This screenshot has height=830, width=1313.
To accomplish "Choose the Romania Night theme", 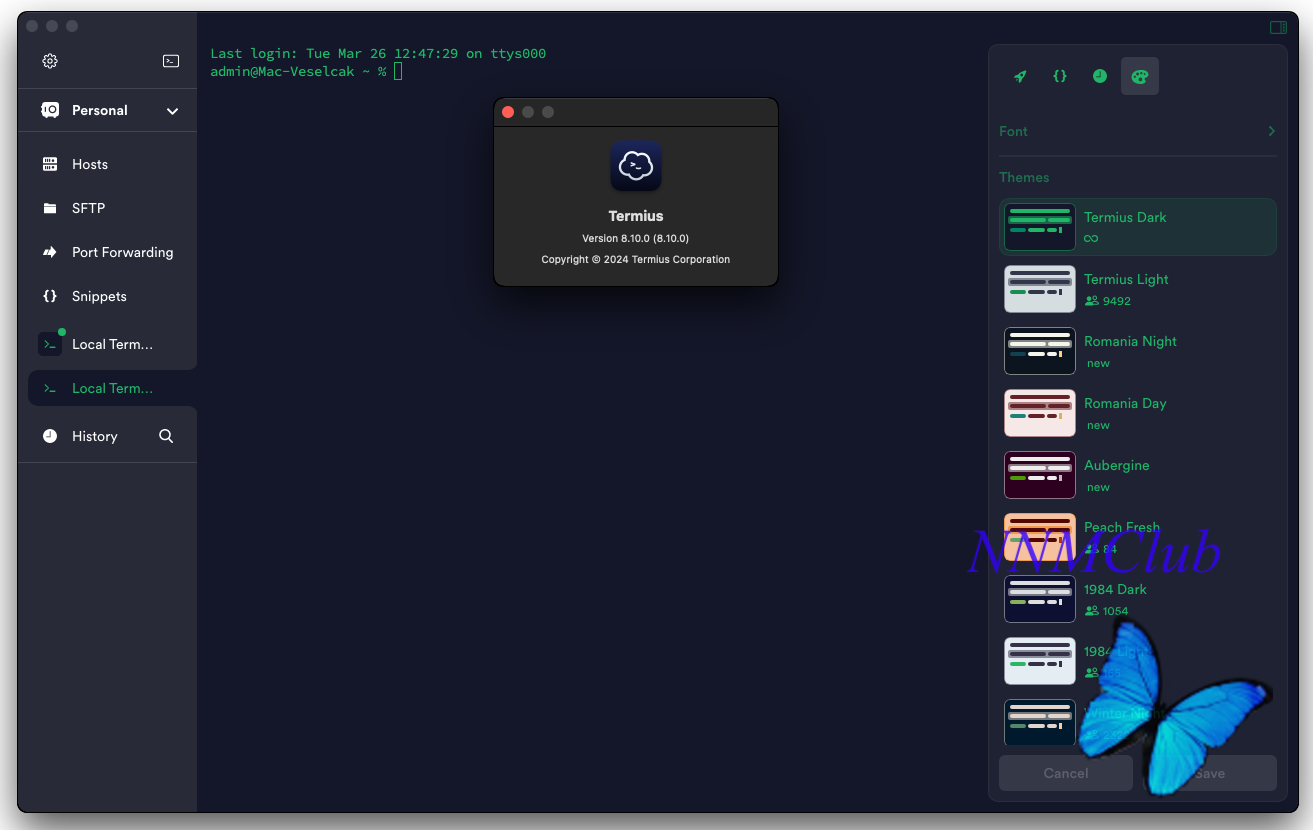I will [x=1138, y=351].
